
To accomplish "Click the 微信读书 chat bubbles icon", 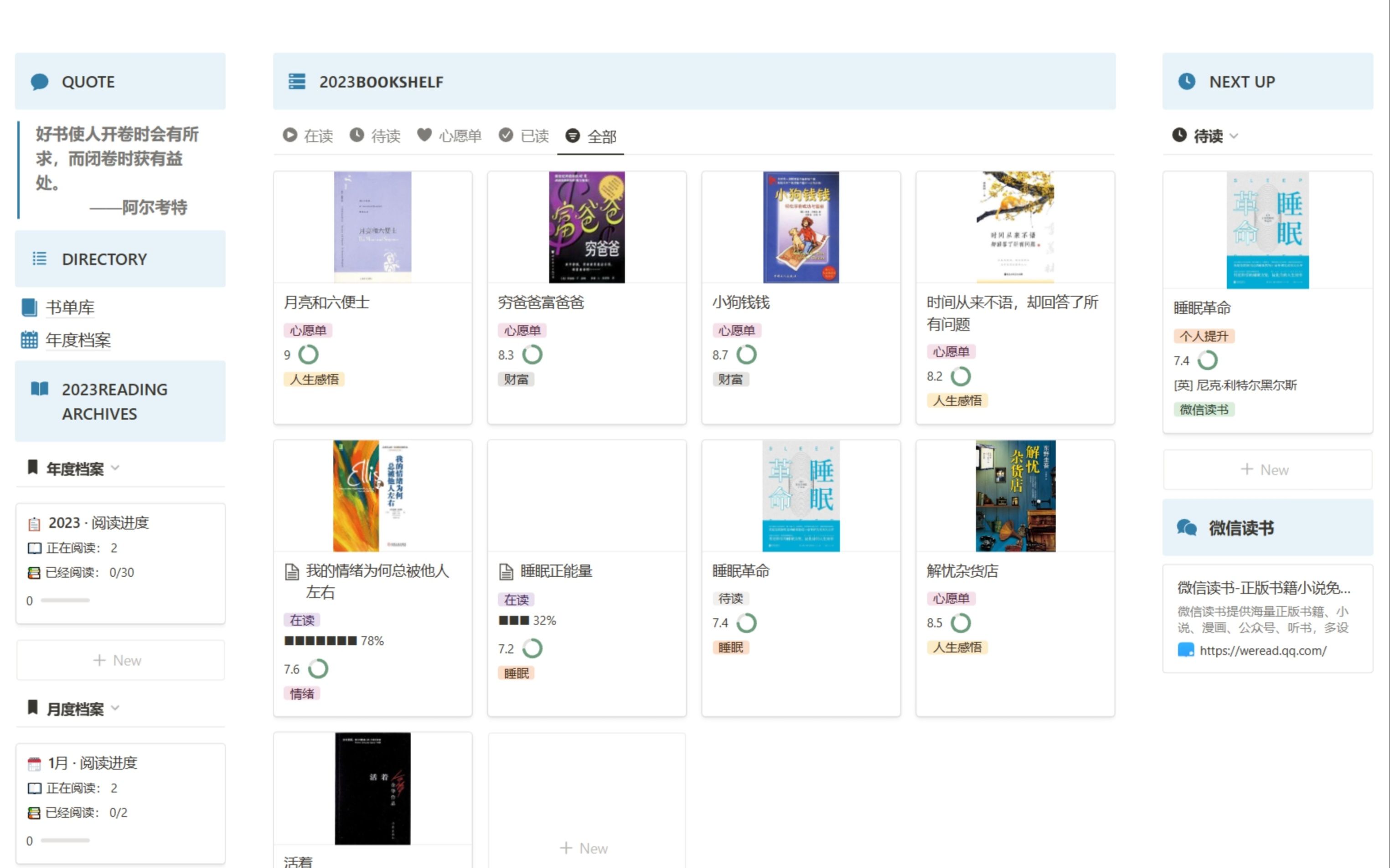I will [1186, 528].
